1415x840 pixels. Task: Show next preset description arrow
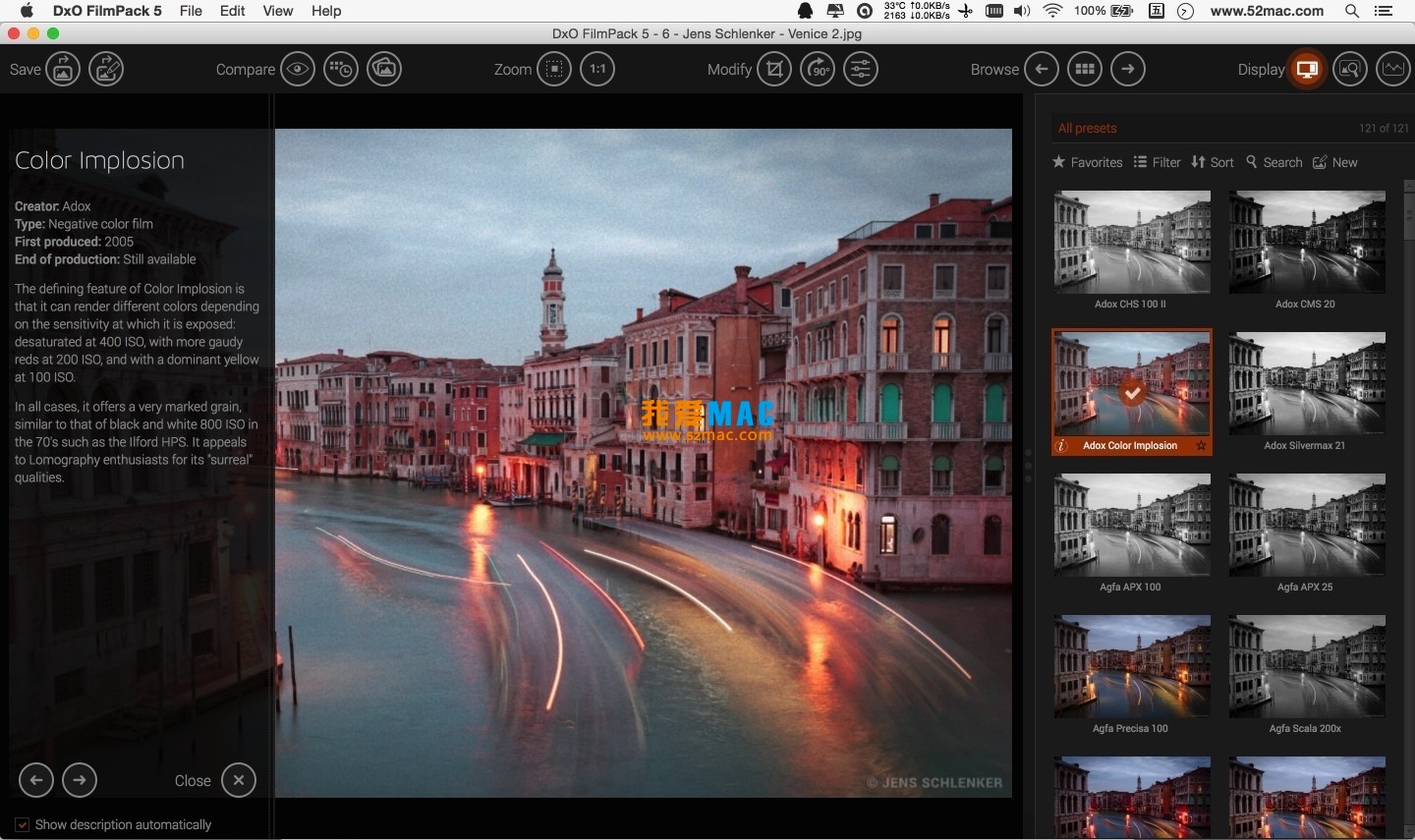tap(80, 780)
